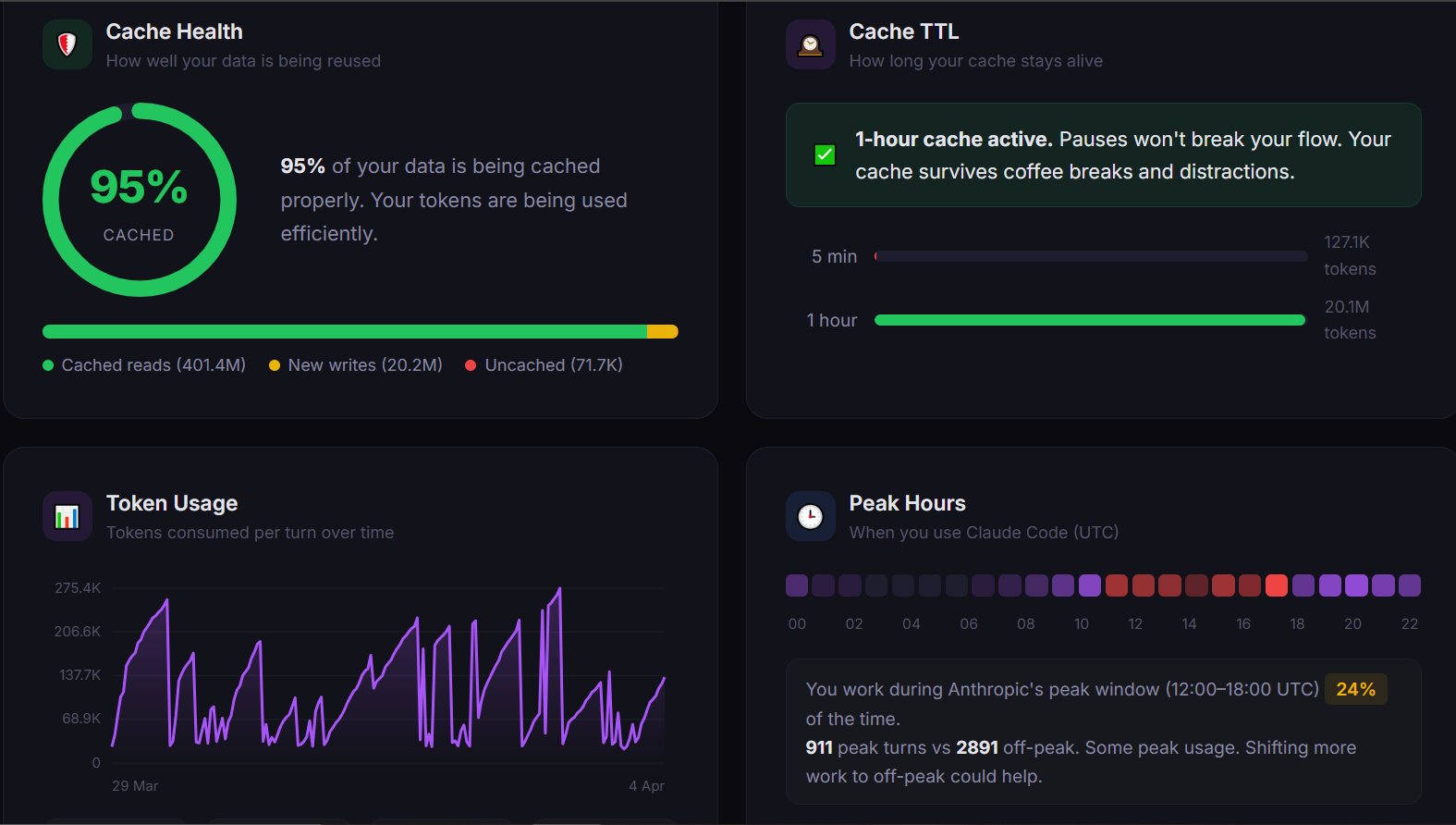Click the green 1 hour TTL bar

(x=1089, y=320)
